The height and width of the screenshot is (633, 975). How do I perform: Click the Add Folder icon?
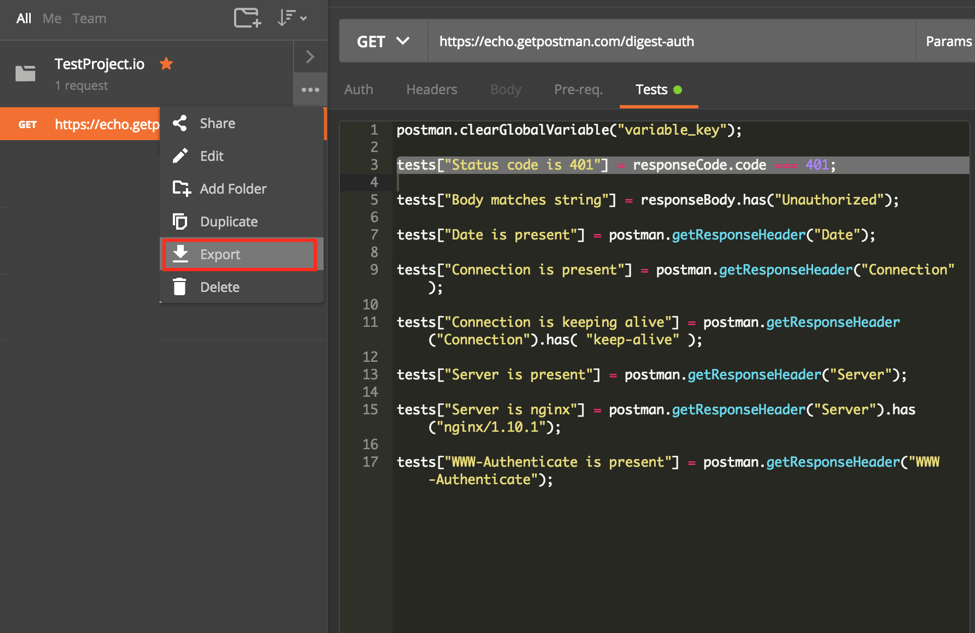[x=181, y=188]
